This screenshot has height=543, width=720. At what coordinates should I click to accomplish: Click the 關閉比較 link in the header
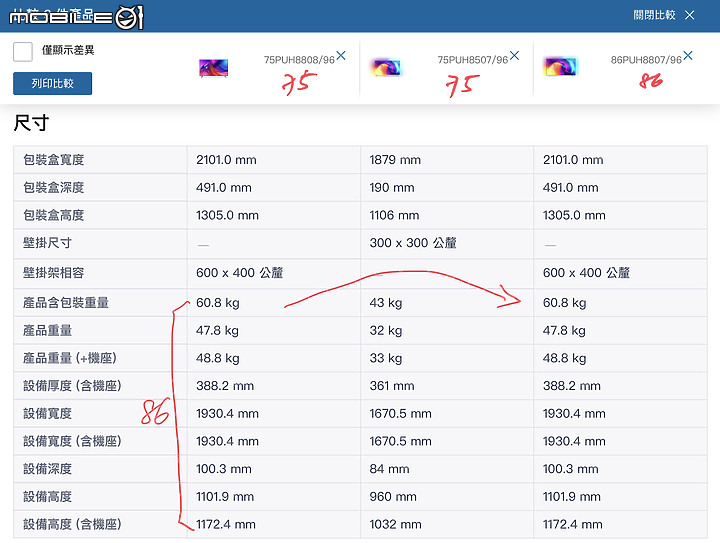[654, 15]
